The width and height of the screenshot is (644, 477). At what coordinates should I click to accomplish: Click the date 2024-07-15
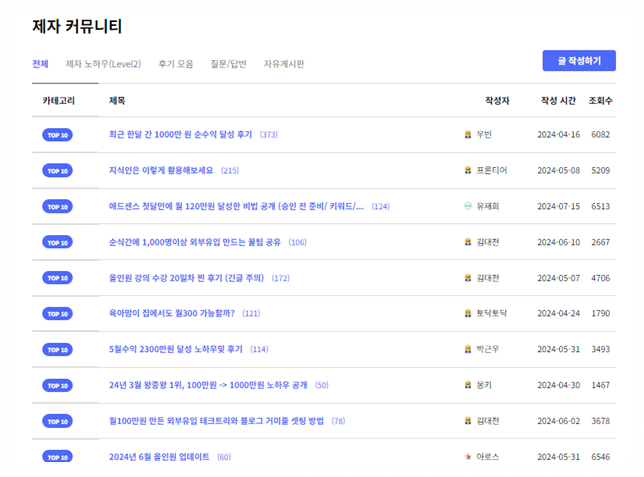pos(559,206)
